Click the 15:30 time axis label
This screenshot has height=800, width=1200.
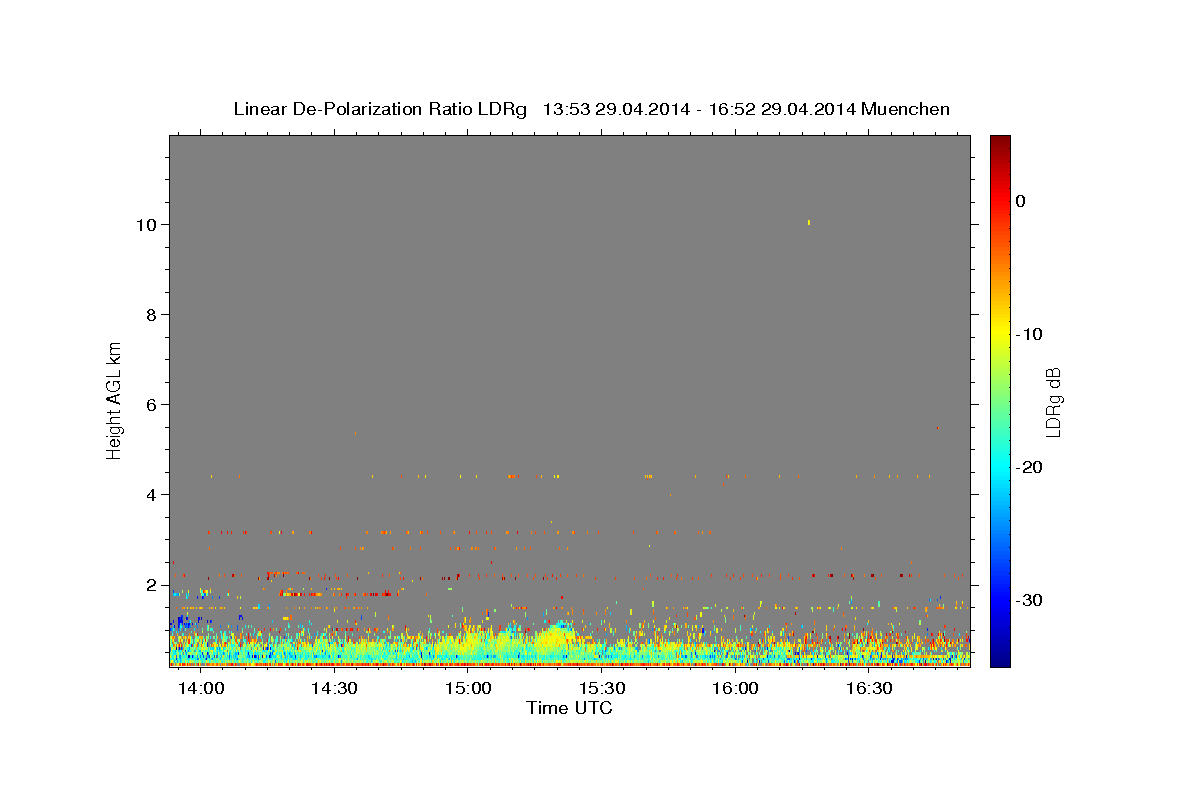click(x=602, y=689)
